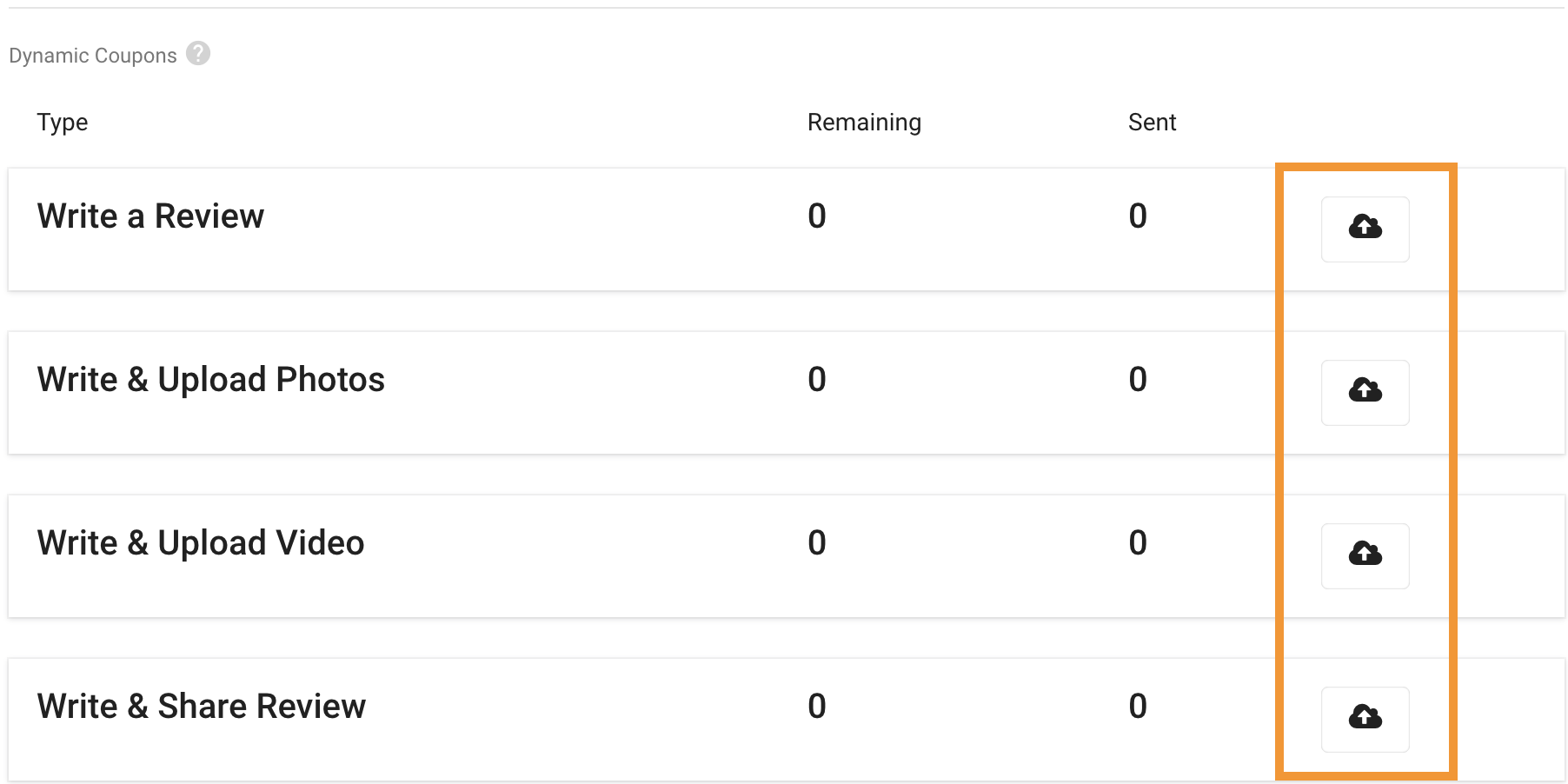Select the Write & Share Review row title
The width and height of the screenshot is (1568, 784).
tap(202, 706)
